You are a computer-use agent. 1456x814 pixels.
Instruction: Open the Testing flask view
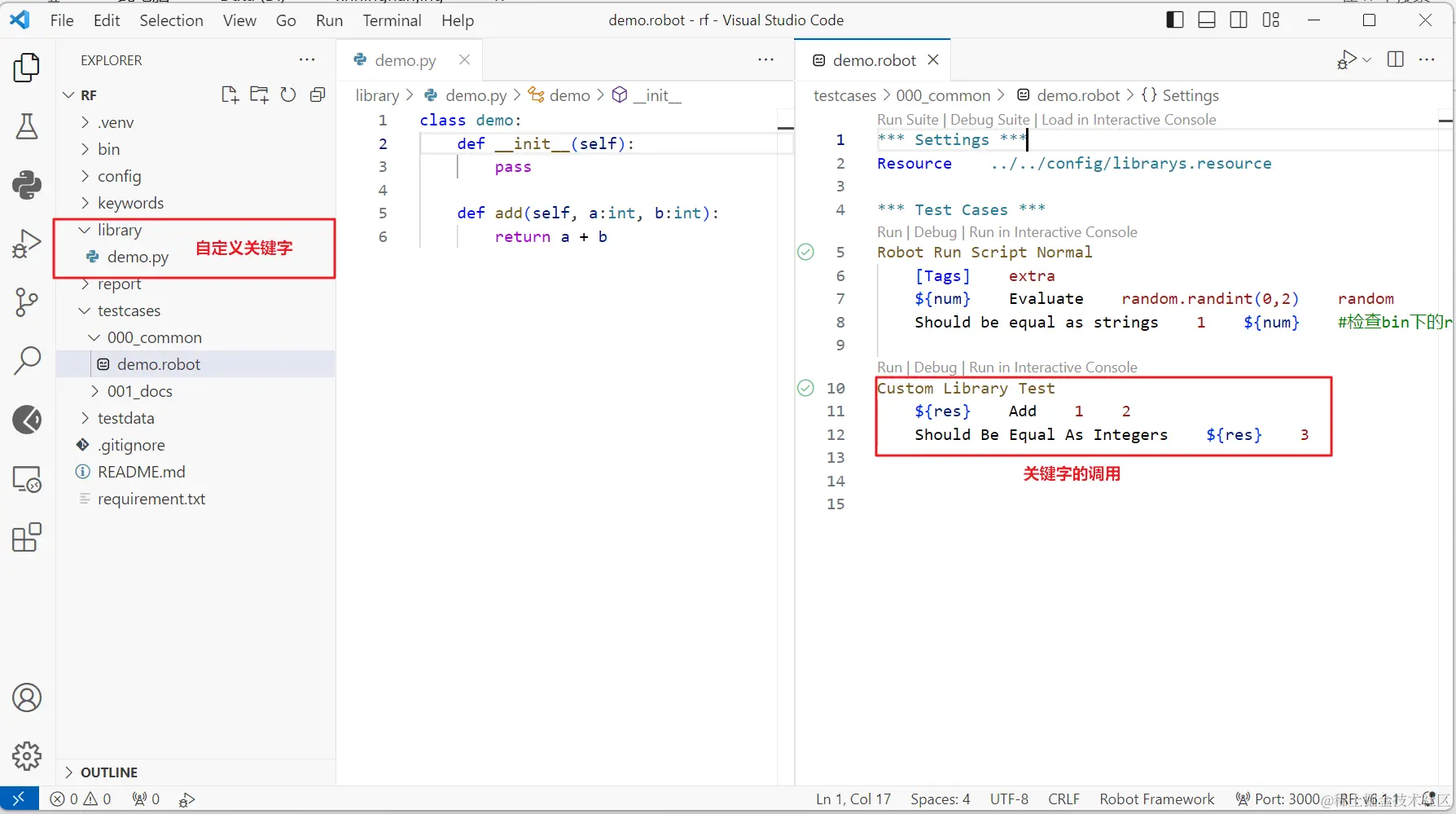(27, 126)
